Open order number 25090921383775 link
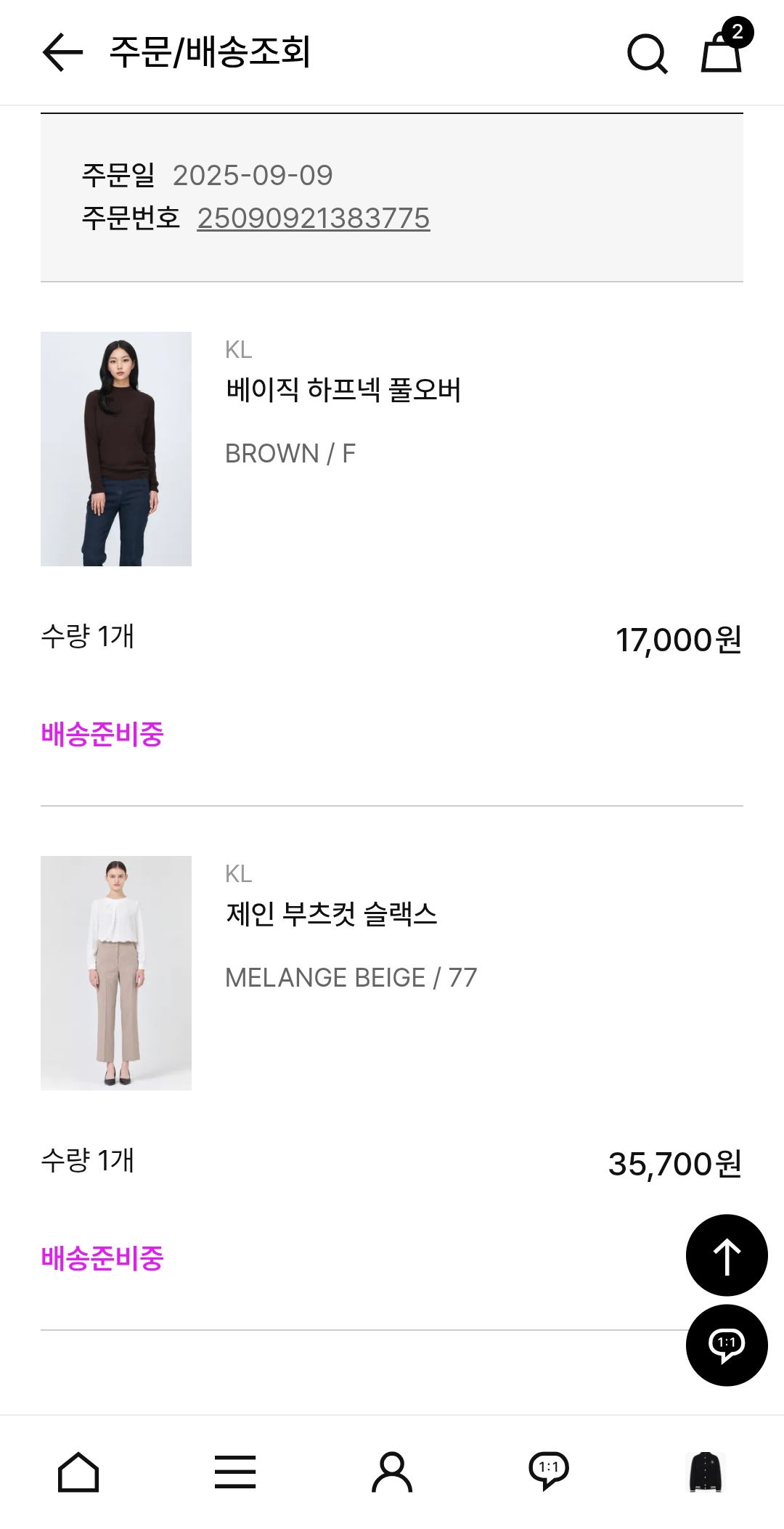This screenshot has width=784, height=1529. (314, 219)
